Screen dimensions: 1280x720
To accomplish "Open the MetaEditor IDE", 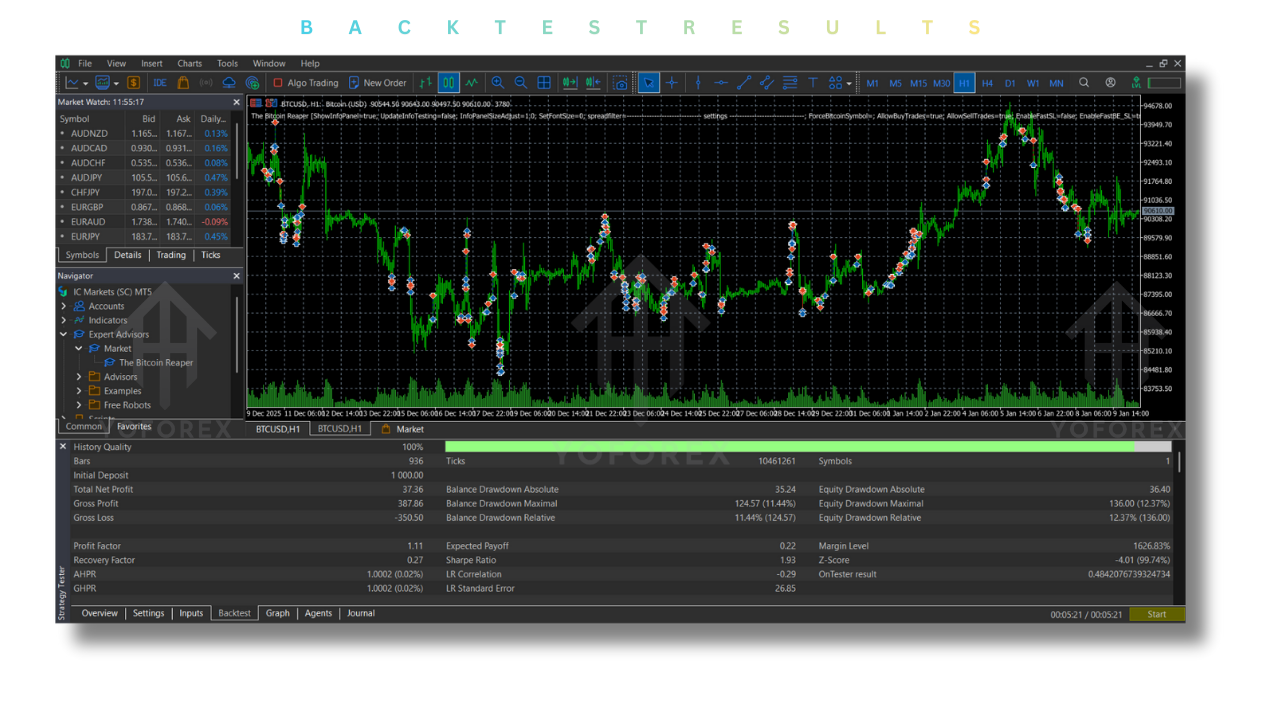I will click(x=161, y=82).
